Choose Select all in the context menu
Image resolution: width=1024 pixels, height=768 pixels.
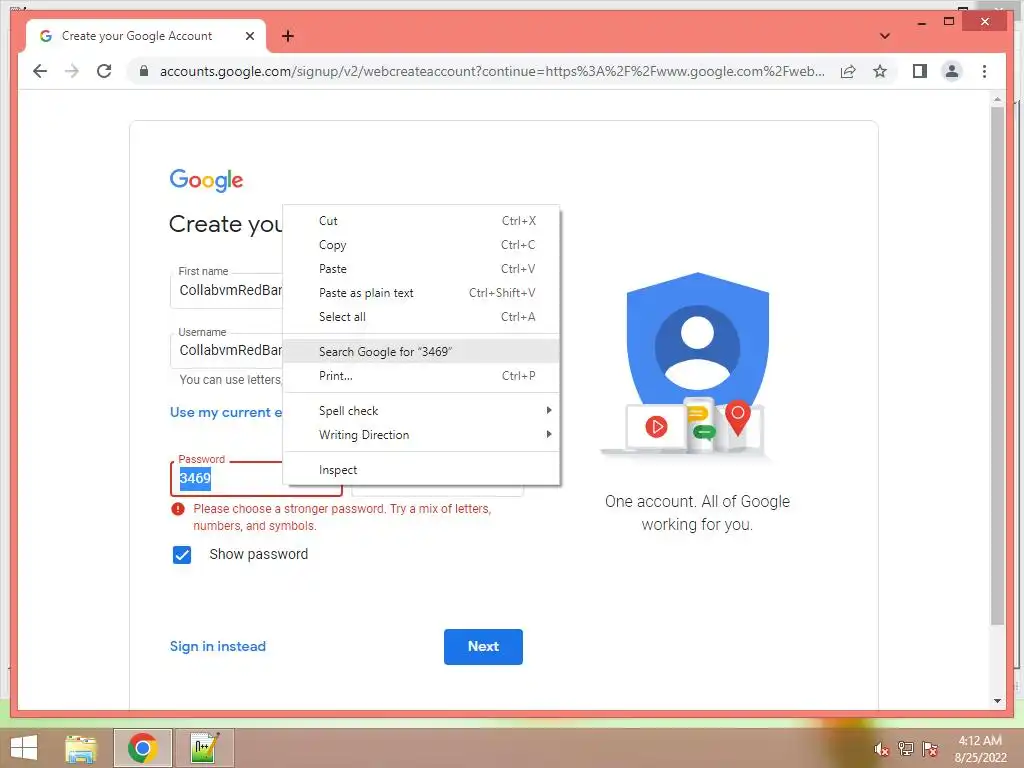pos(421,317)
